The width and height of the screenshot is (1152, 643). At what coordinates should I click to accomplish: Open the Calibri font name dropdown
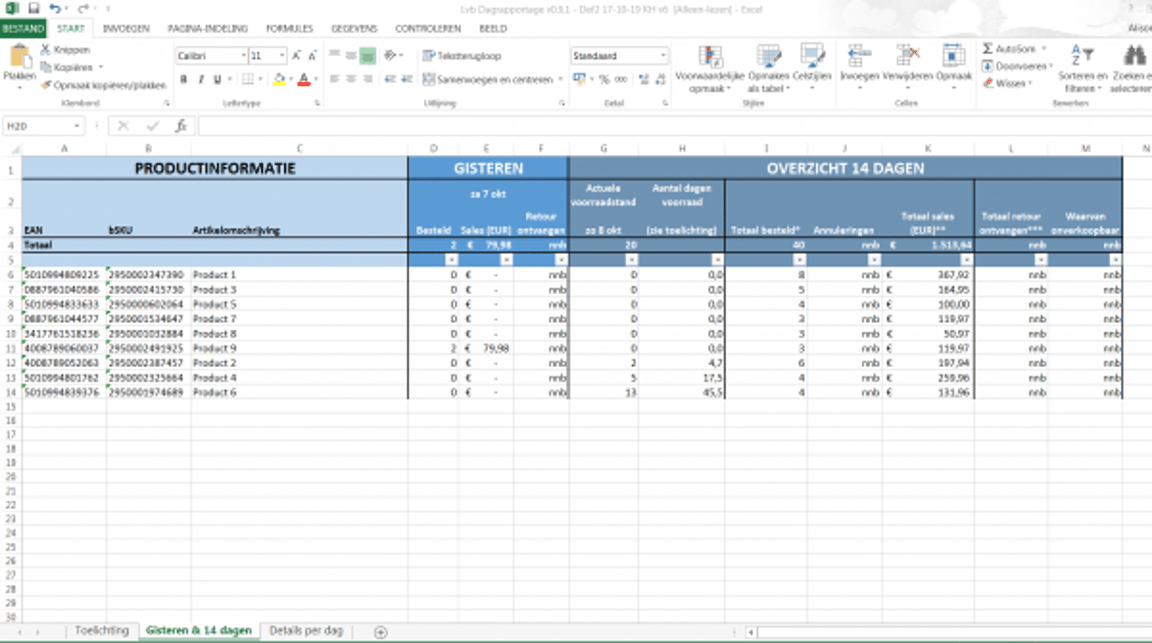242,56
